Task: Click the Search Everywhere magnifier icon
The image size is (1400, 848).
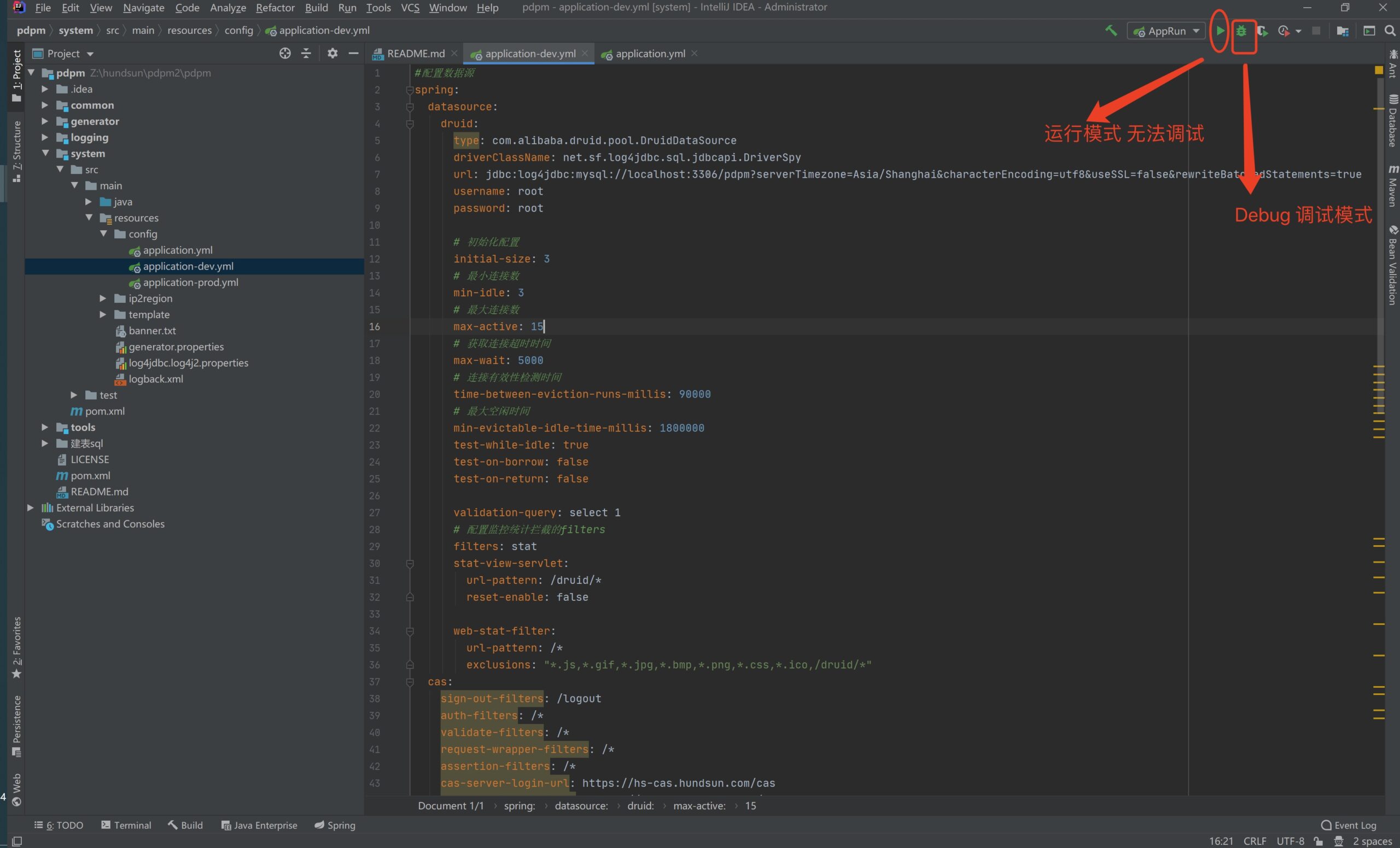Action: 1390,31
